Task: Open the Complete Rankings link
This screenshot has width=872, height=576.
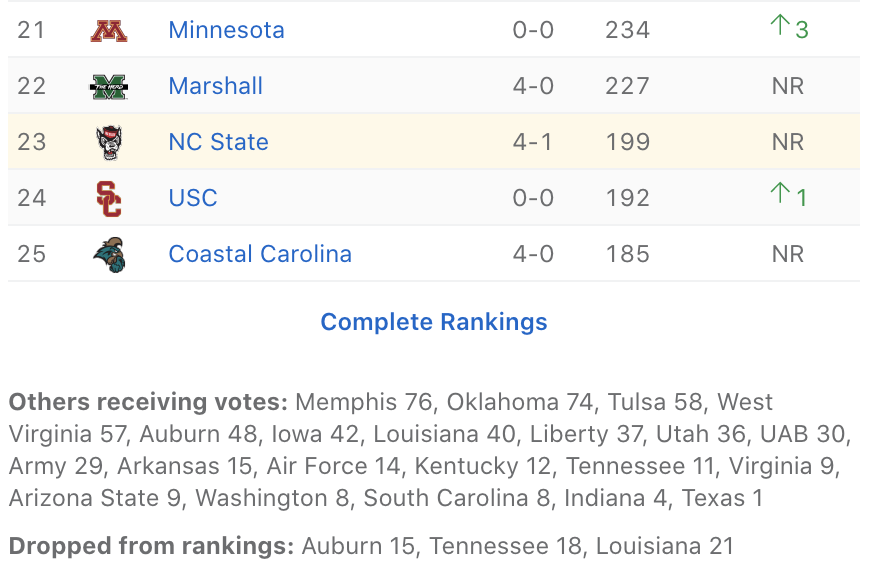Action: point(434,322)
